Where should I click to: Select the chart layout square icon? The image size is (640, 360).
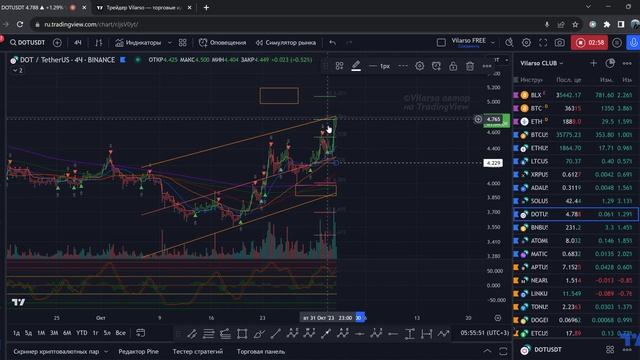pyautogui.click(x=441, y=42)
